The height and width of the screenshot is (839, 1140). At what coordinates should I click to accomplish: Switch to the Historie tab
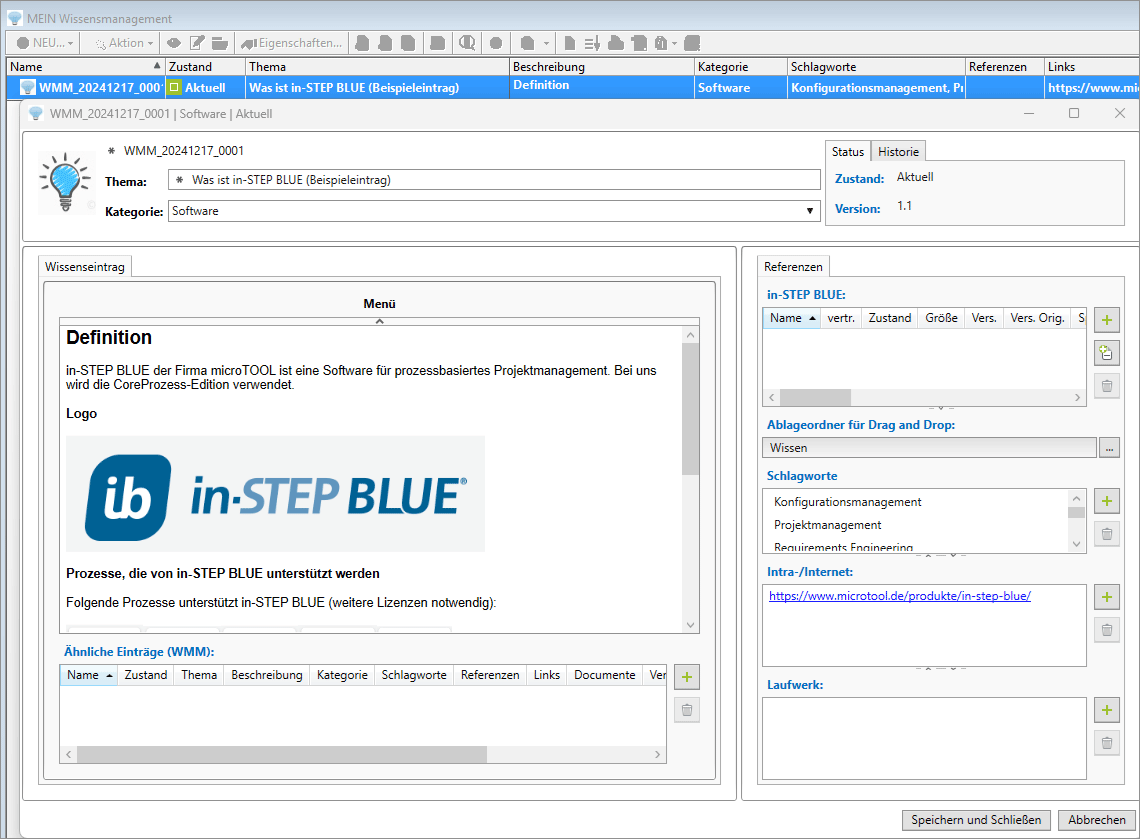[897, 151]
